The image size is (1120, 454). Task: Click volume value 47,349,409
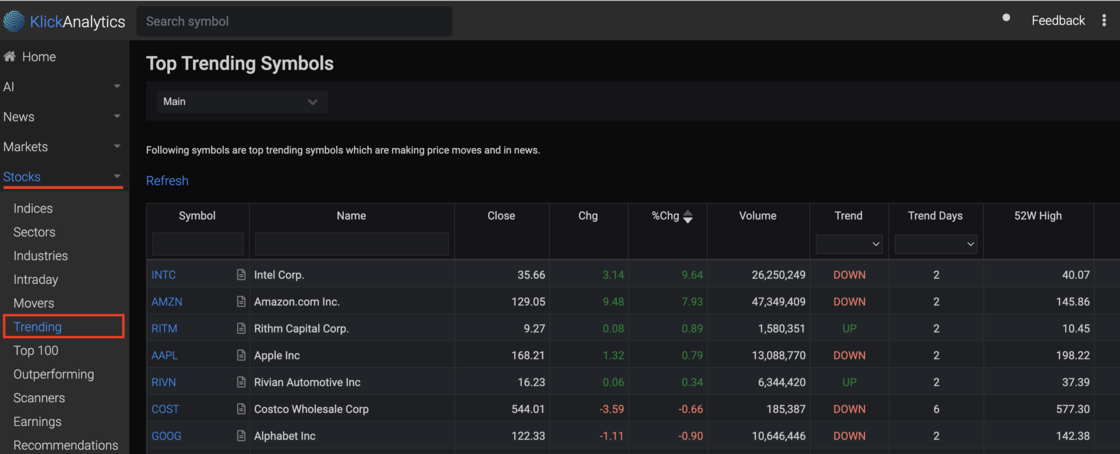point(777,302)
